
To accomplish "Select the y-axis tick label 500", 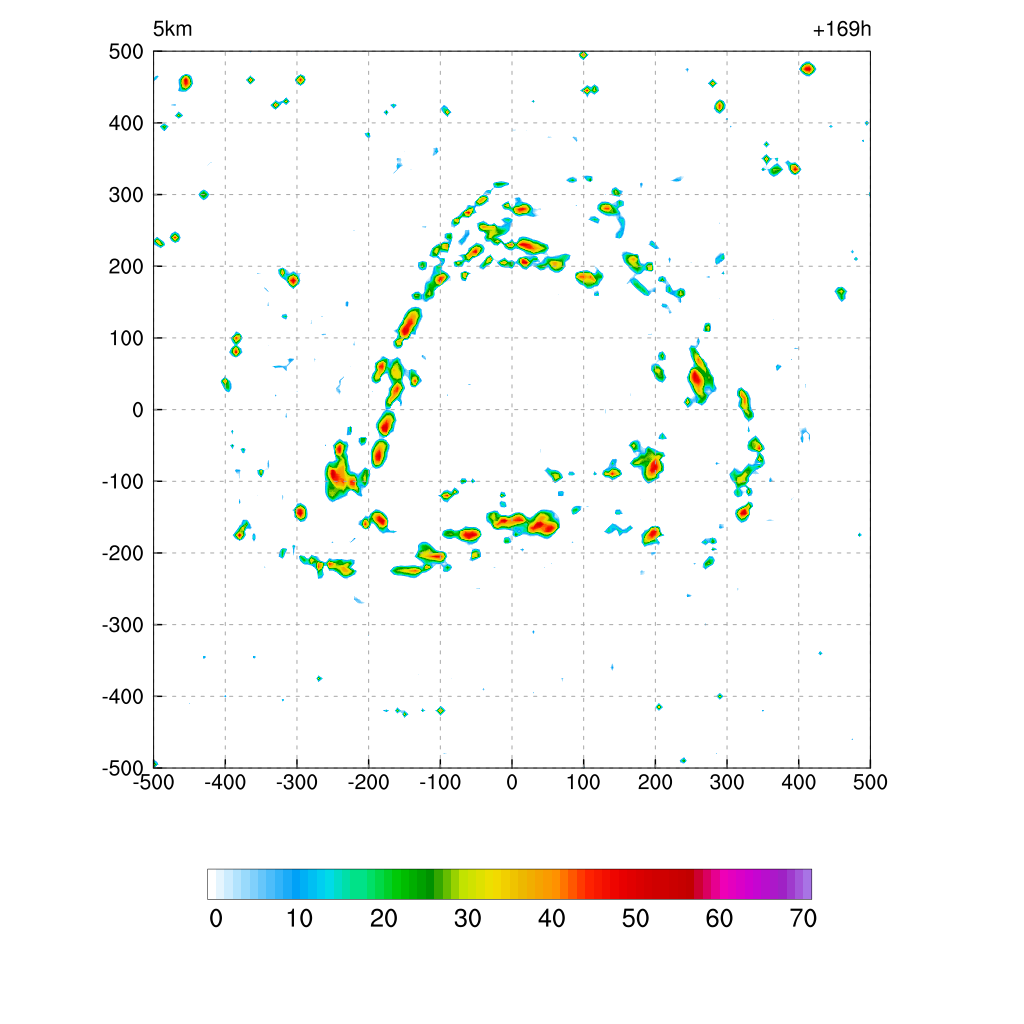I will coord(126,52).
